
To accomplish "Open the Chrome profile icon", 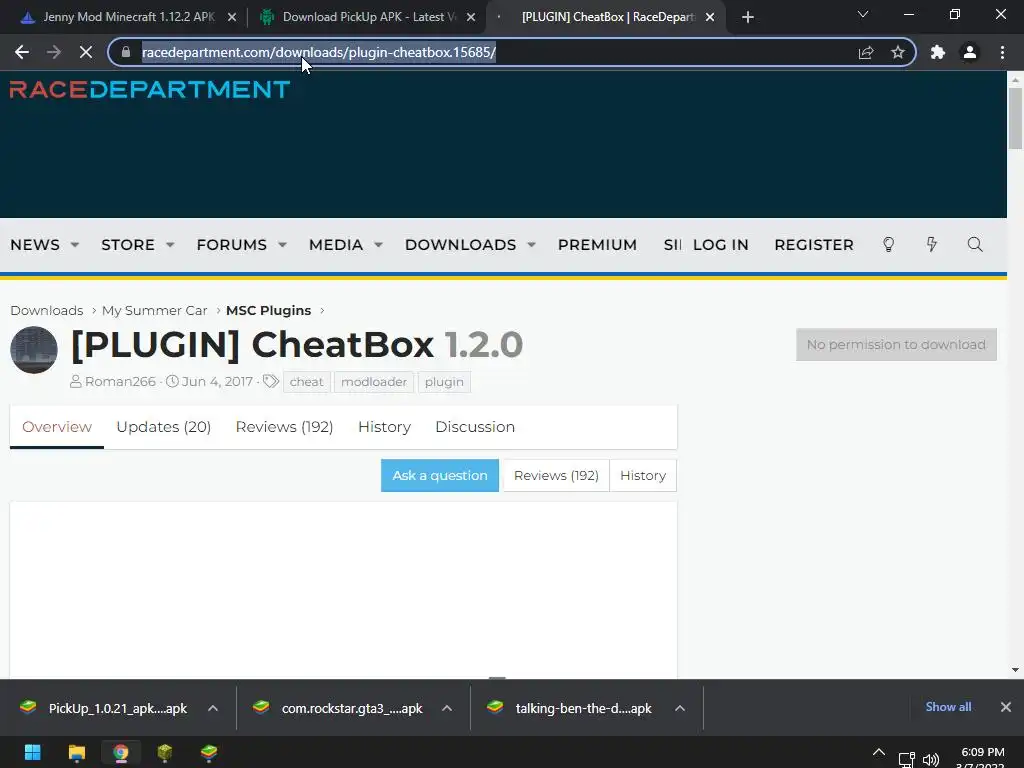I will coord(970,52).
